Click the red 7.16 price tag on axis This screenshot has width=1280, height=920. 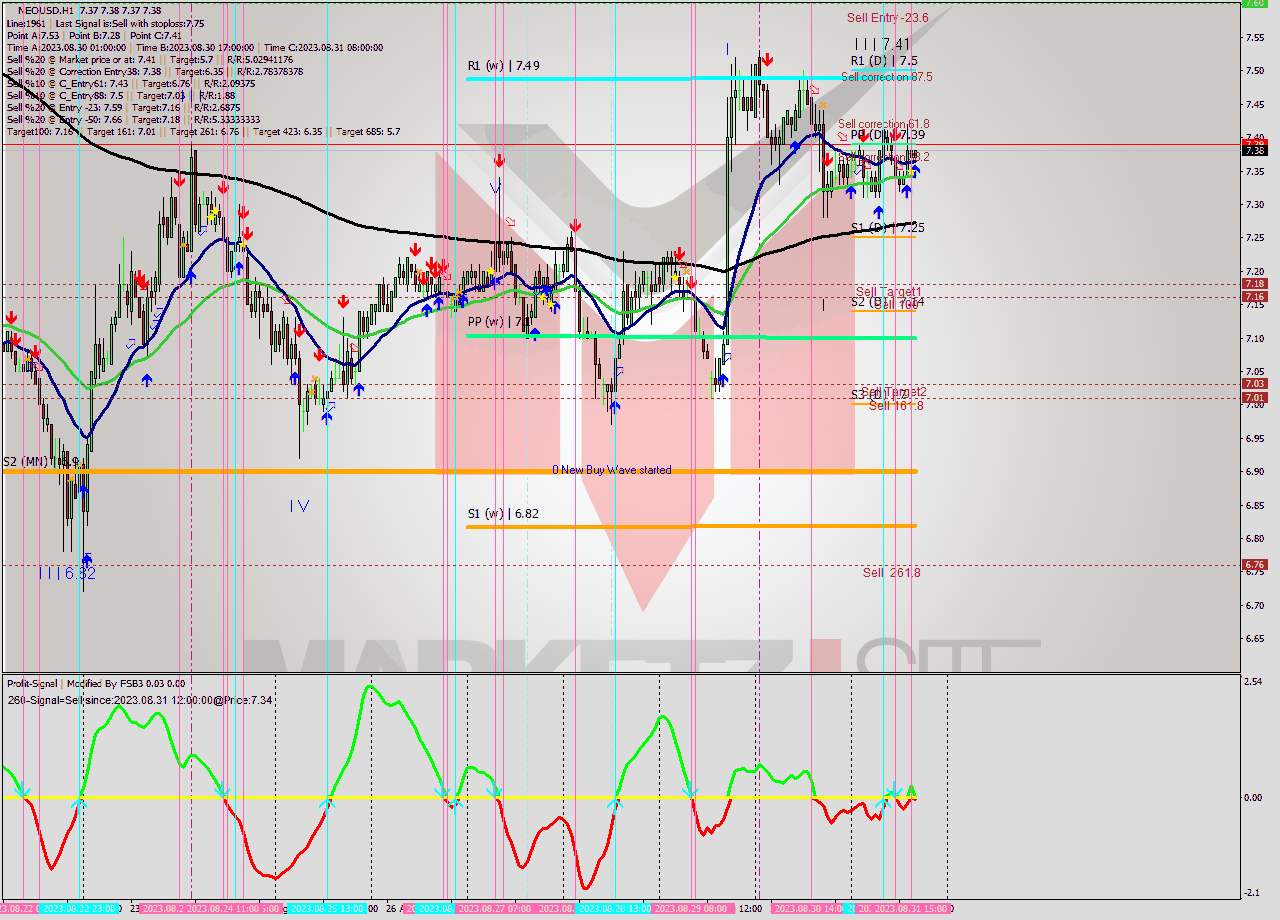coord(1254,297)
